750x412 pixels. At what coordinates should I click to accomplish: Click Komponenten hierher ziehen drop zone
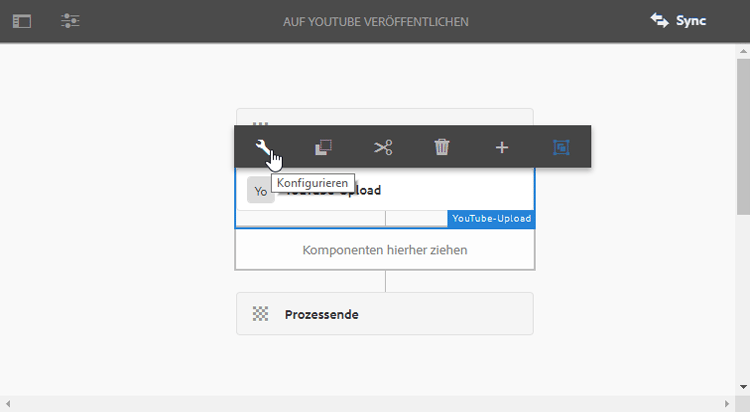(x=385, y=250)
